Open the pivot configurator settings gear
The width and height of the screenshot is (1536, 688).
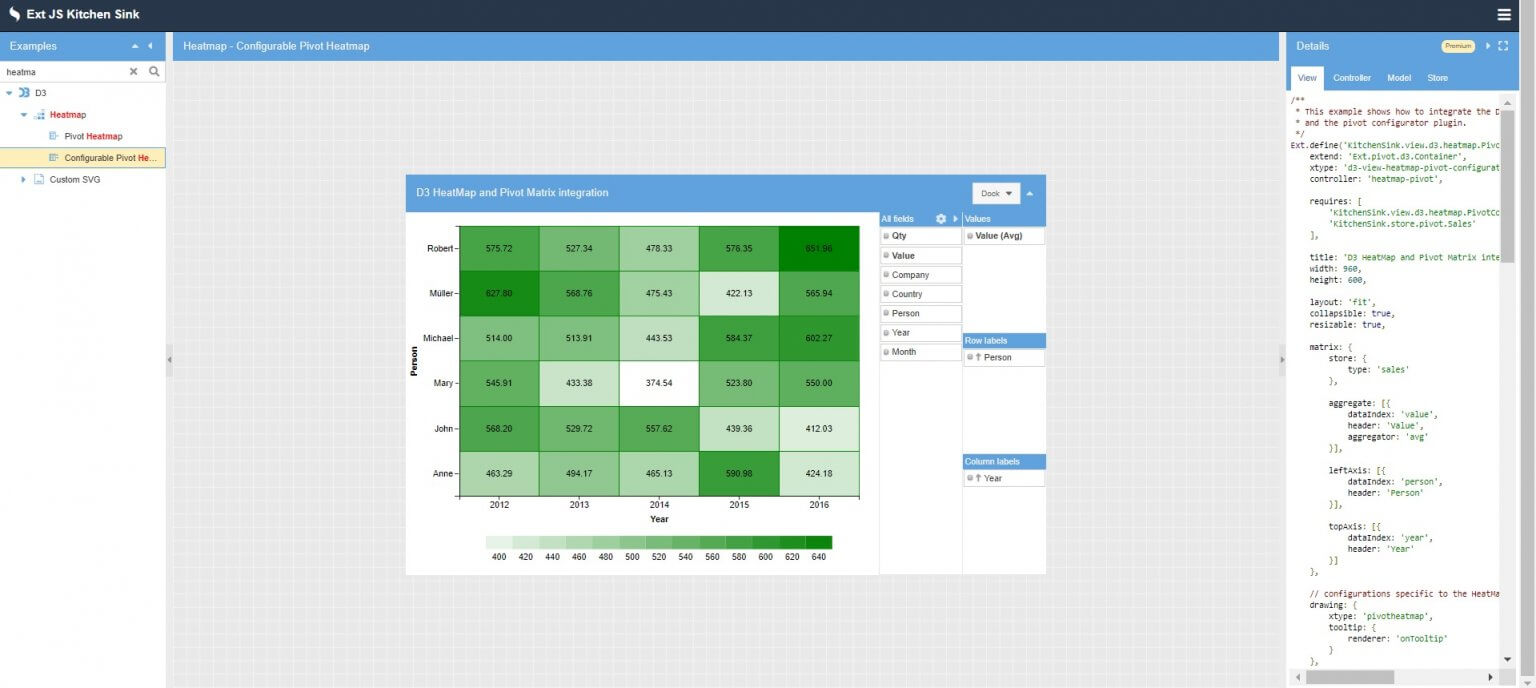(939, 218)
